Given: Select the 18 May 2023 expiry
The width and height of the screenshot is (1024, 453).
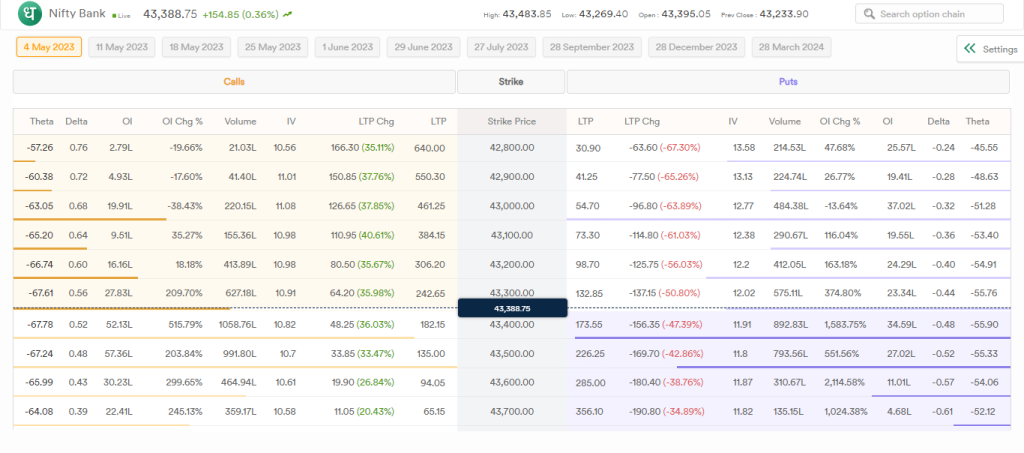Looking at the screenshot, I should [x=196, y=47].
